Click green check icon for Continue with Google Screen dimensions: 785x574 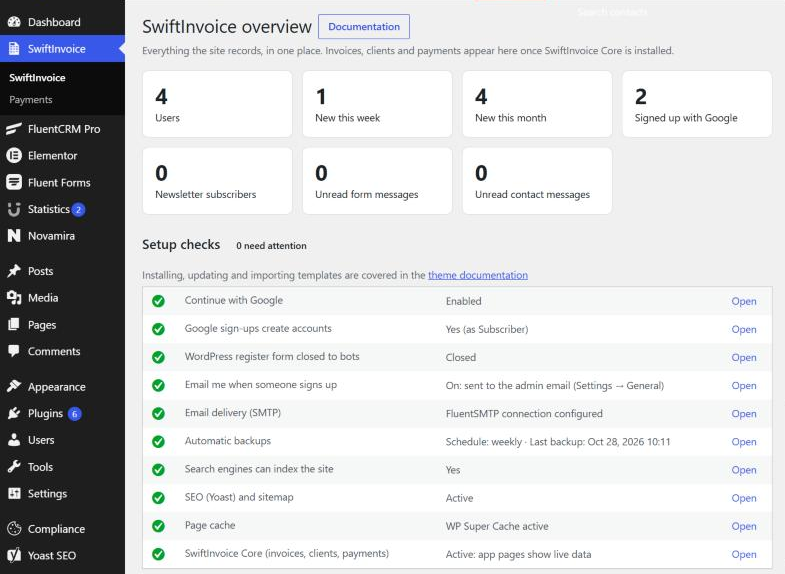(x=158, y=301)
